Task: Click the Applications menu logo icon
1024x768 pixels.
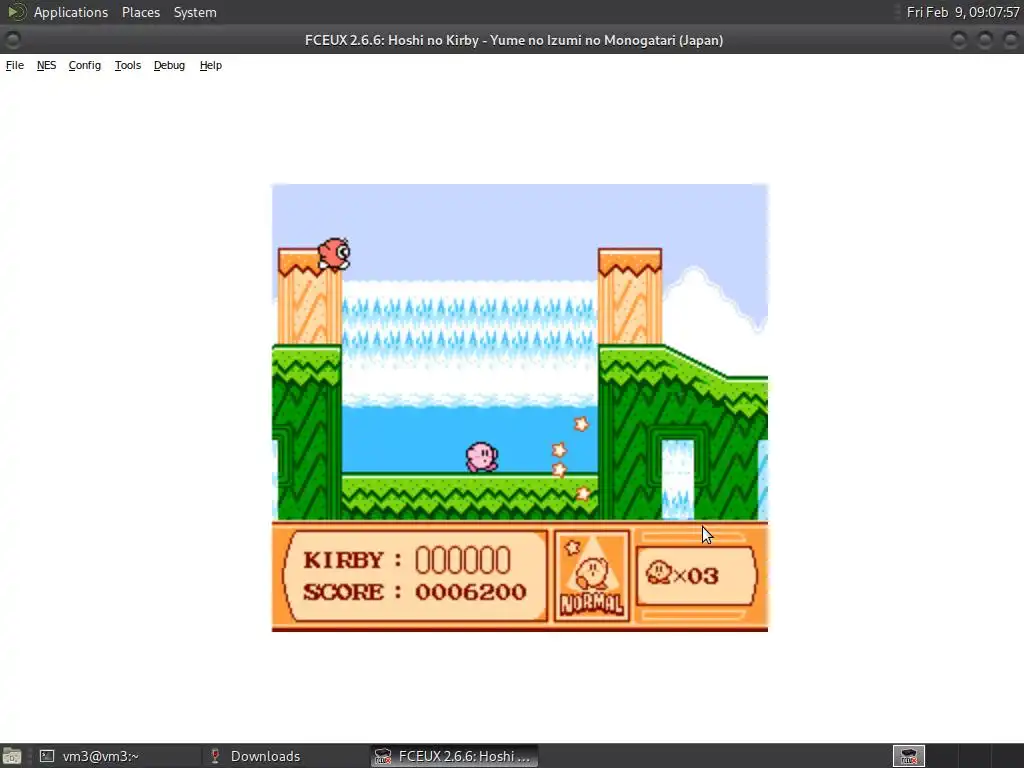Action: [x=16, y=12]
